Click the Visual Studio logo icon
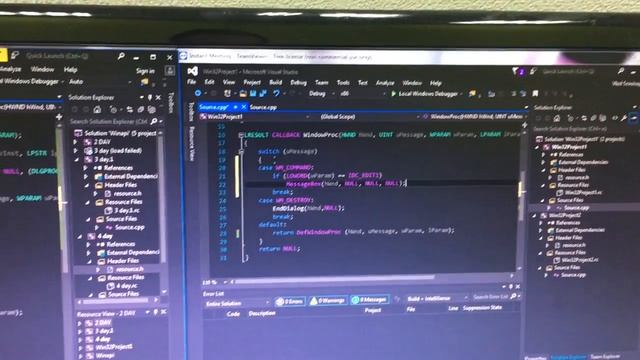 (x=193, y=71)
